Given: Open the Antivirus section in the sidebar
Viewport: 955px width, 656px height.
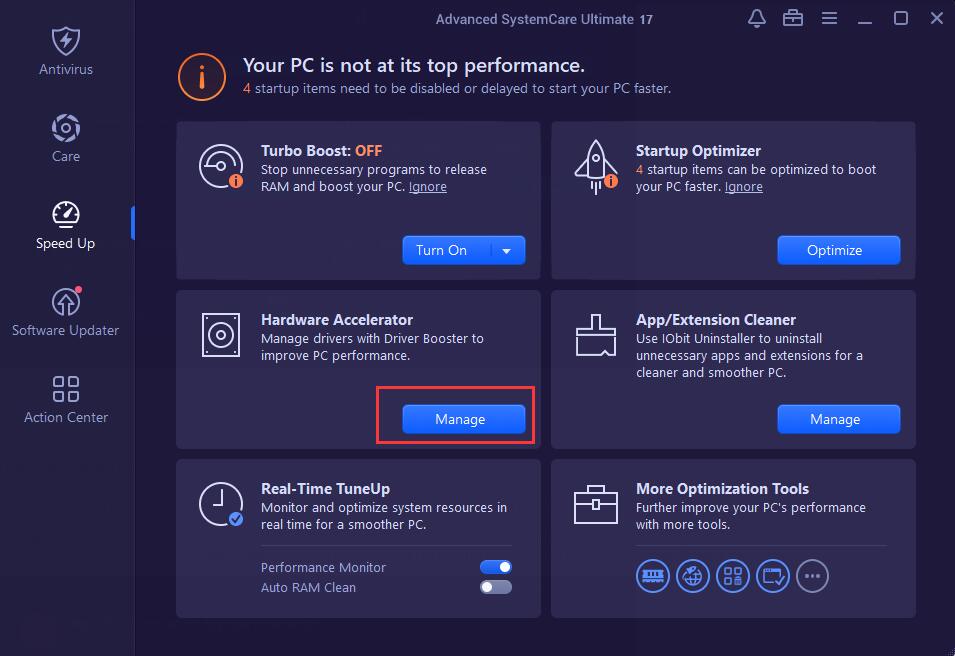Looking at the screenshot, I should tap(66, 51).
